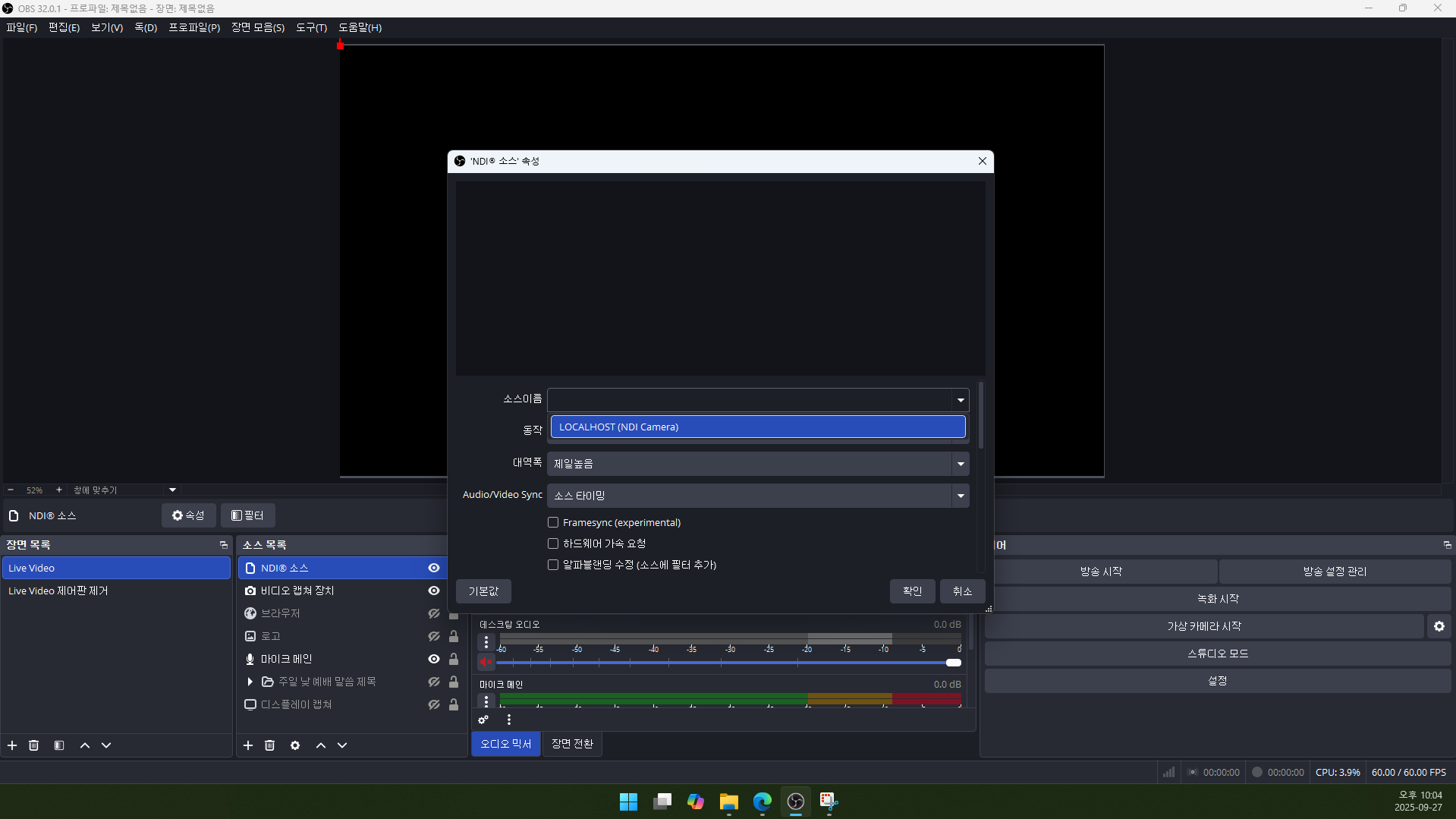Mute the desktop audio speaker icon
The image size is (1456, 819).
(x=486, y=662)
